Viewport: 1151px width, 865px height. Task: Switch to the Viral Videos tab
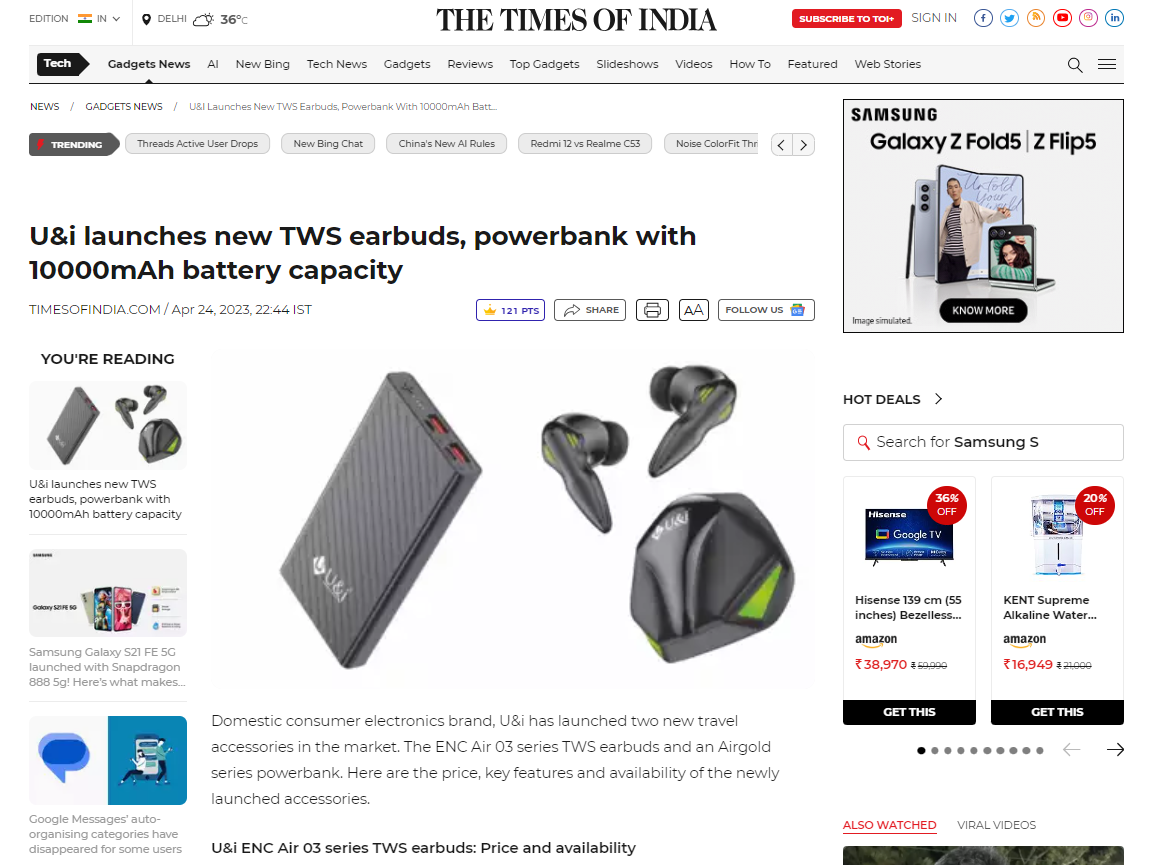pyautogui.click(x=996, y=825)
